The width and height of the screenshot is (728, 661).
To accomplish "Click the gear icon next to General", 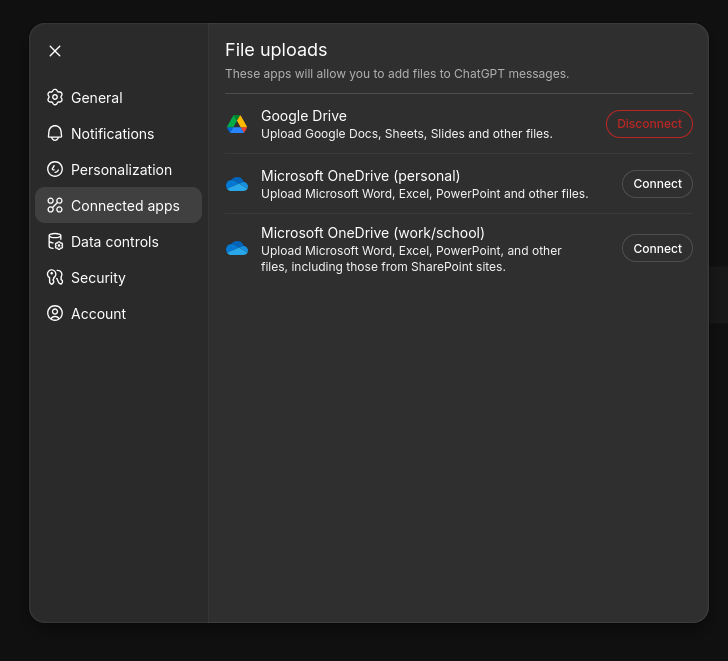I will point(55,97).
